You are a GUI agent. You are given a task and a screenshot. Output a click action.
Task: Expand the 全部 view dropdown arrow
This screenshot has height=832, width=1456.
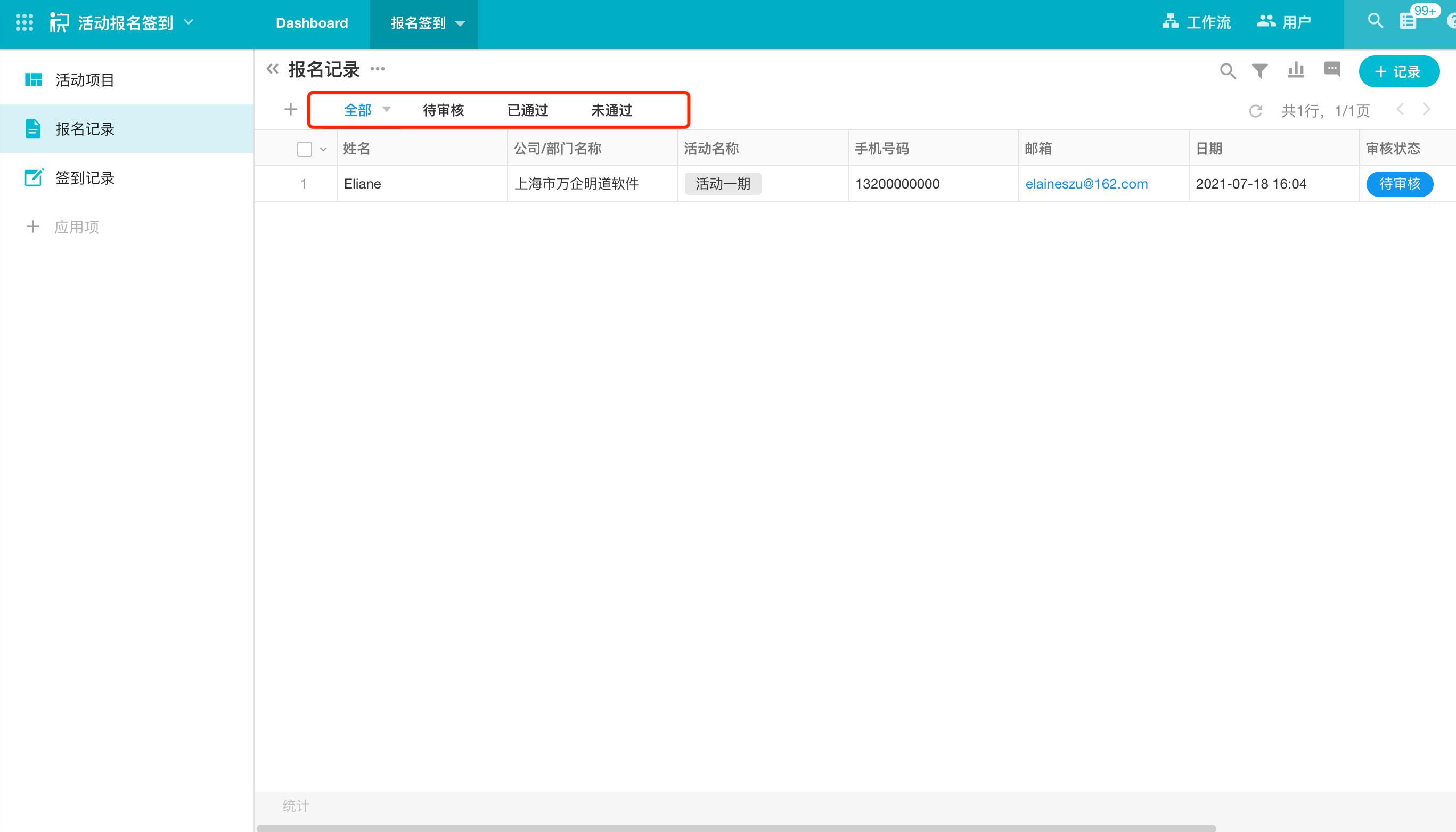point(387,109)
